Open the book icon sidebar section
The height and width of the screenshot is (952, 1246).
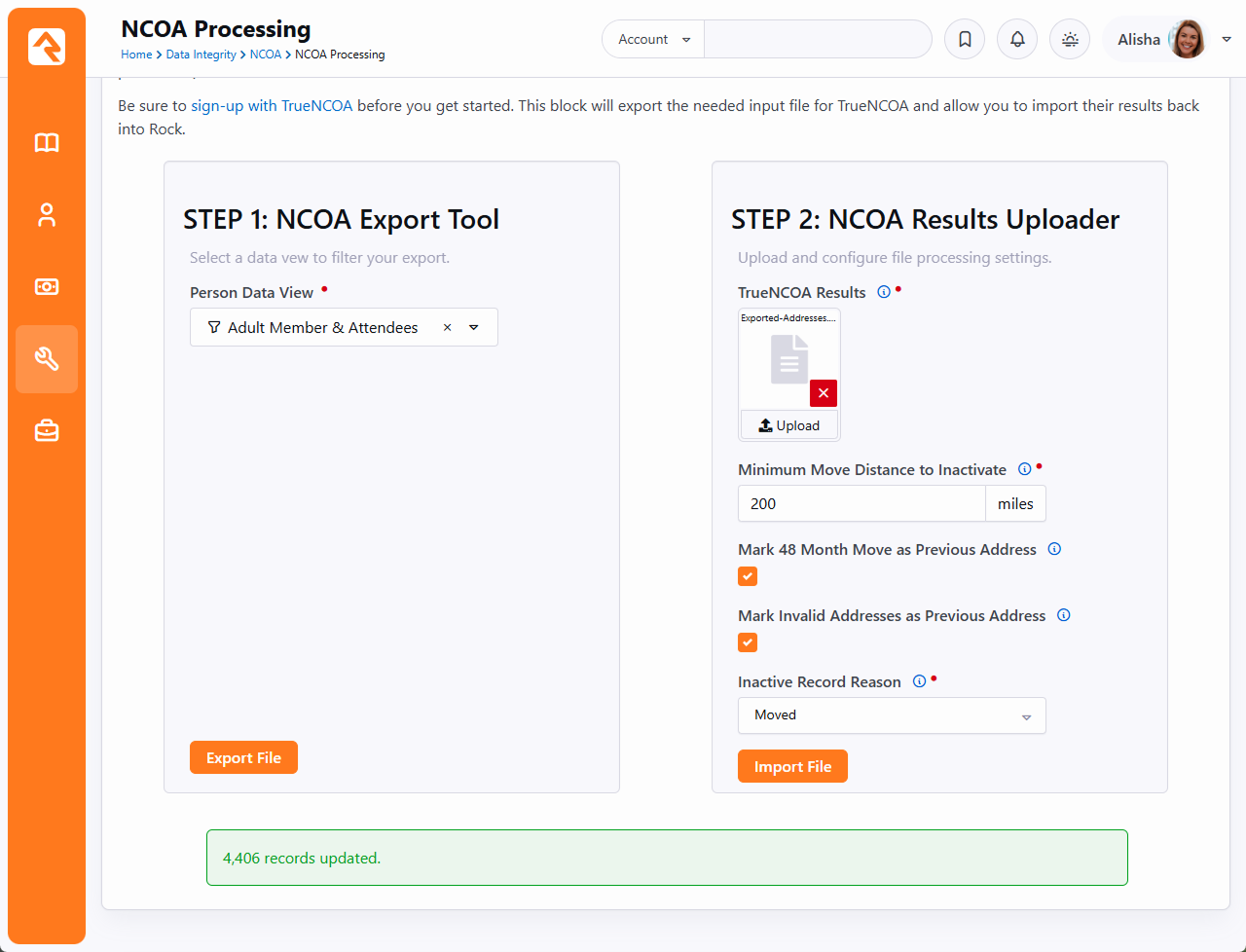tap(47, 143)
